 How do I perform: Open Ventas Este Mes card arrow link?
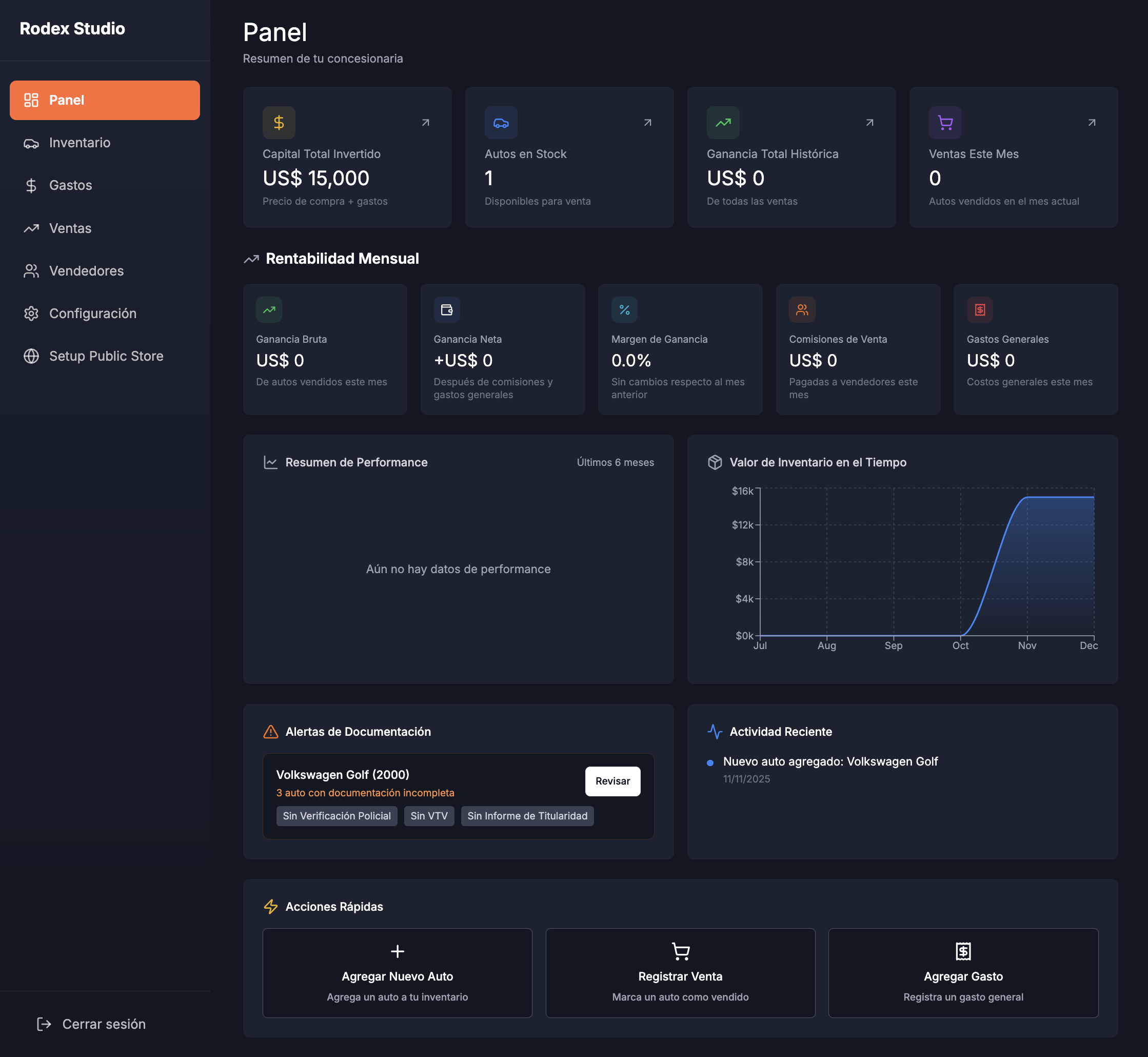pyautogui.click(x=1092, y=123)
